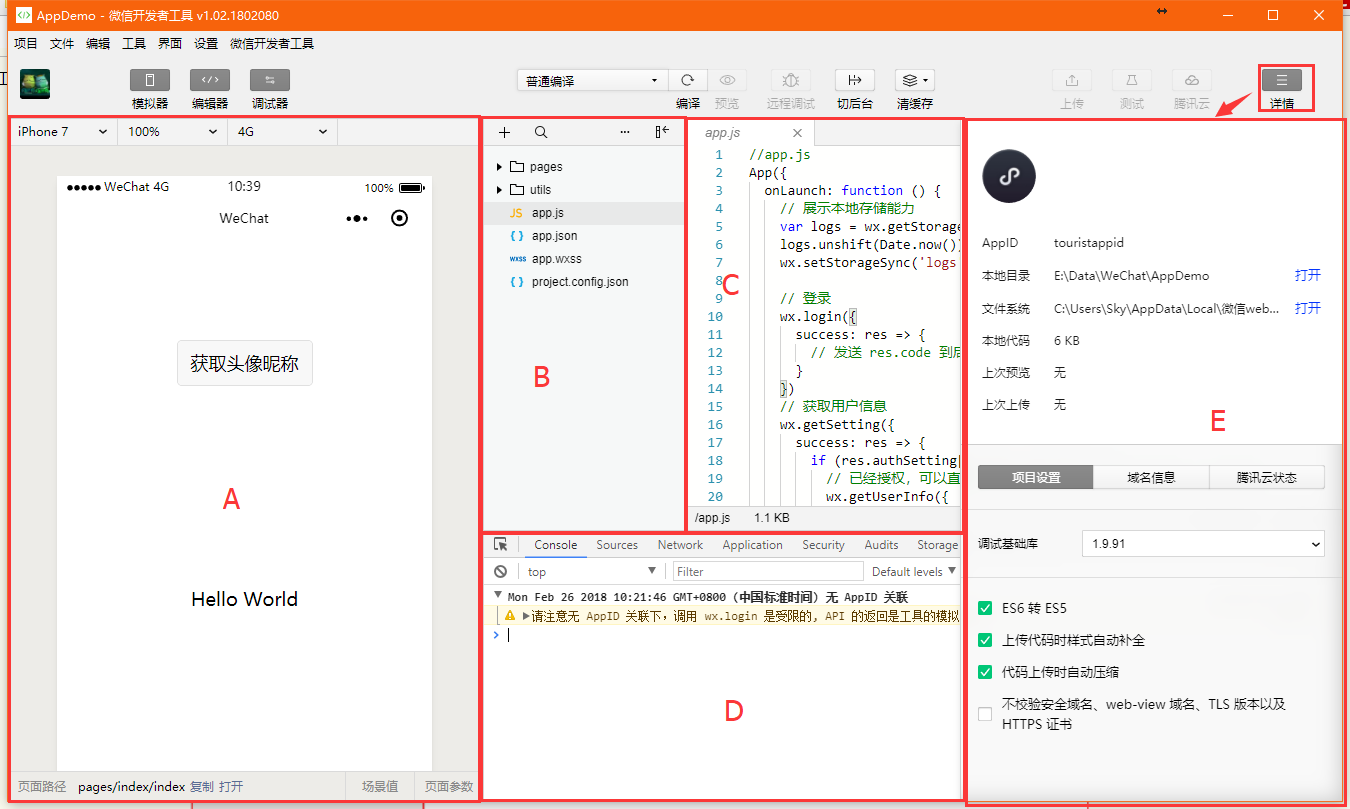Select the 项目设置 tab

1036,477
